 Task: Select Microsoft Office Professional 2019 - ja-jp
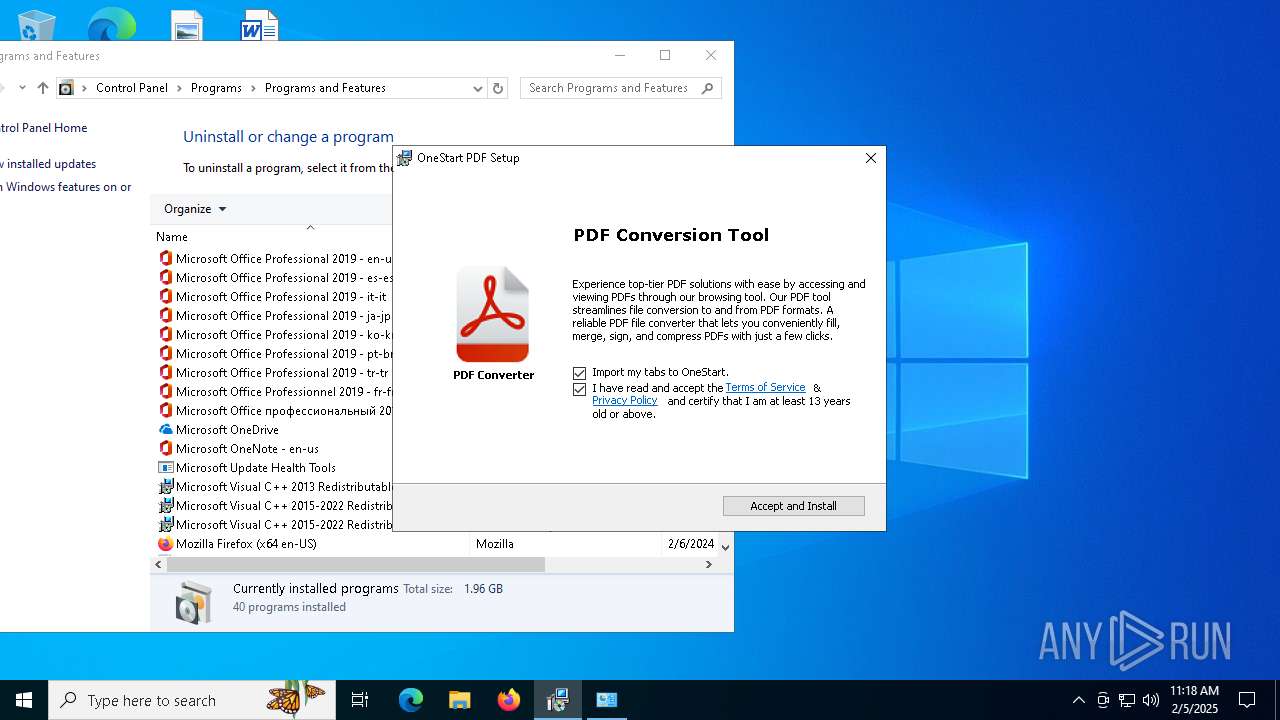point(274,316)
